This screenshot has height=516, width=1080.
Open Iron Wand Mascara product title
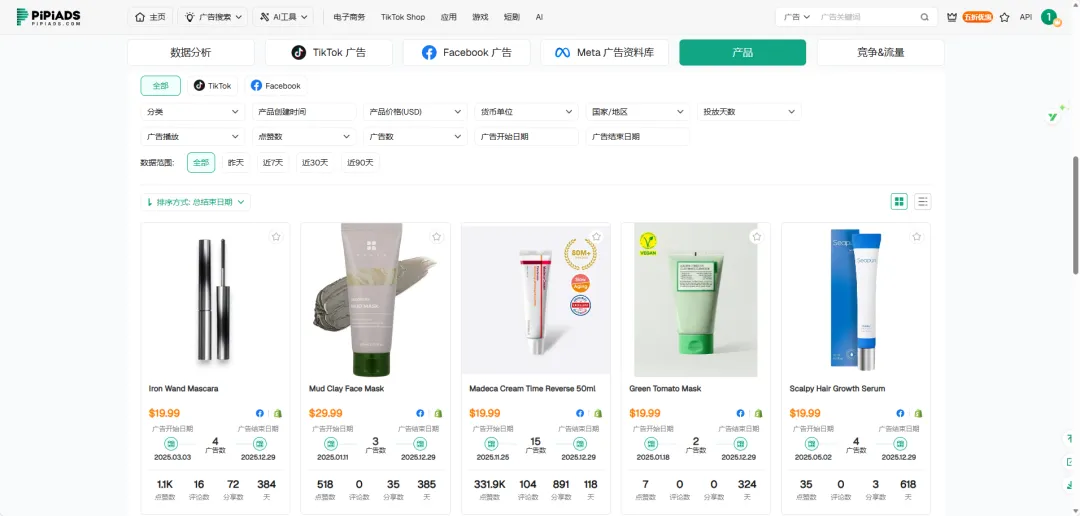pos(183,389)
